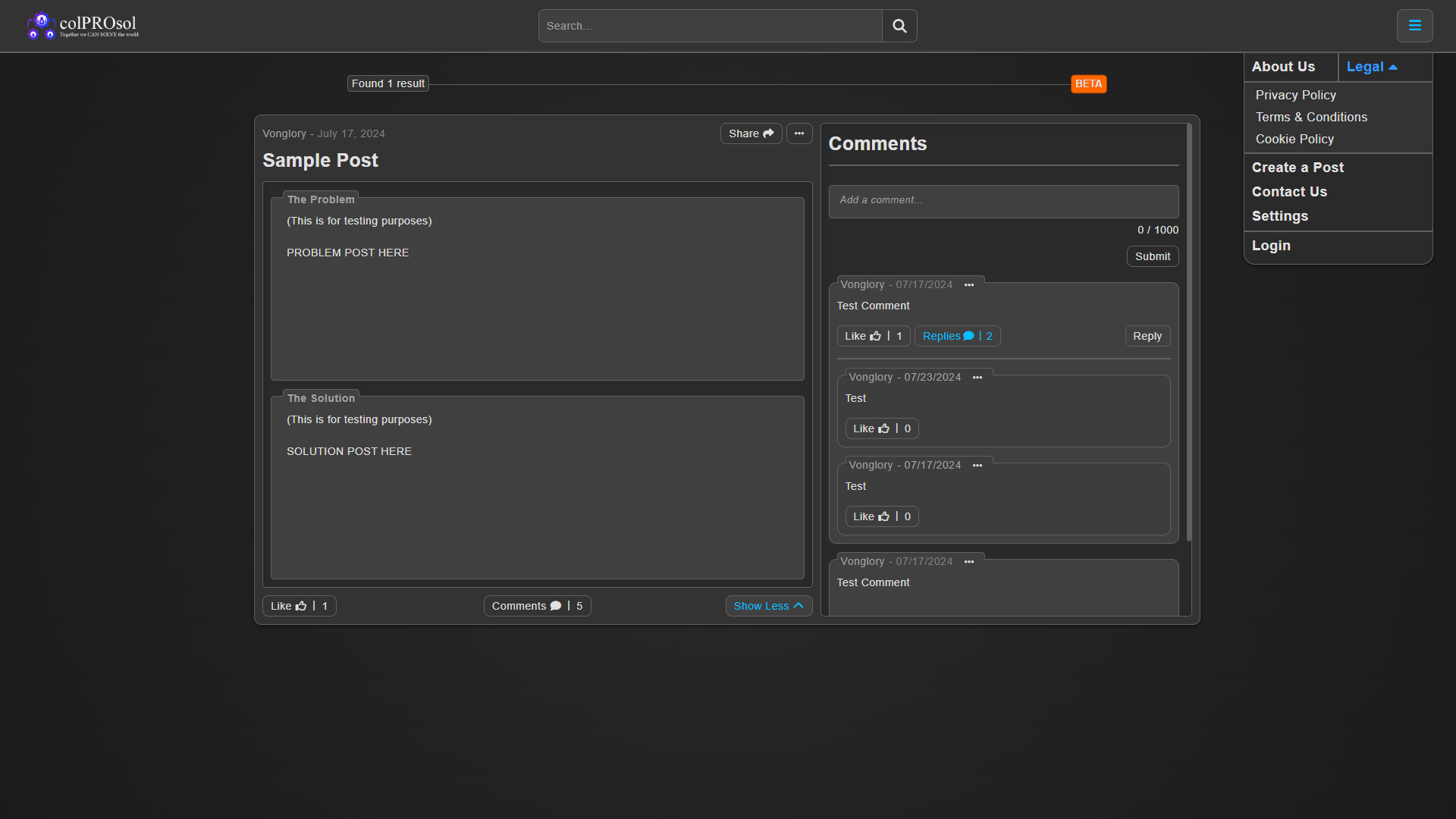Open options for first Test Comment 07/17/2024
Image resolution: width=1456 pixels, height=819 pixels.
point(969,285)
